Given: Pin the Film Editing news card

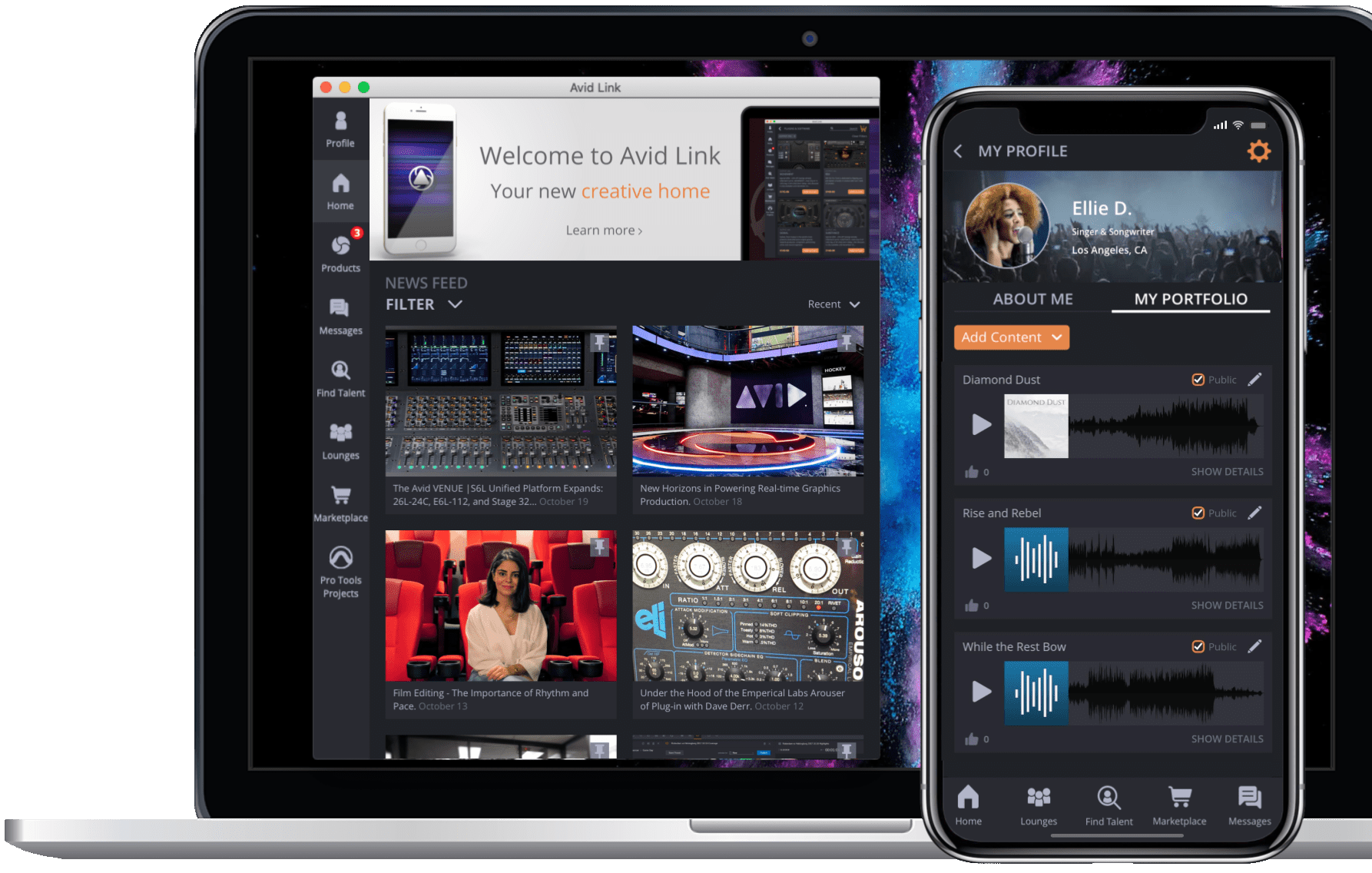Looking at the screenshot, I should pos(600,547).
